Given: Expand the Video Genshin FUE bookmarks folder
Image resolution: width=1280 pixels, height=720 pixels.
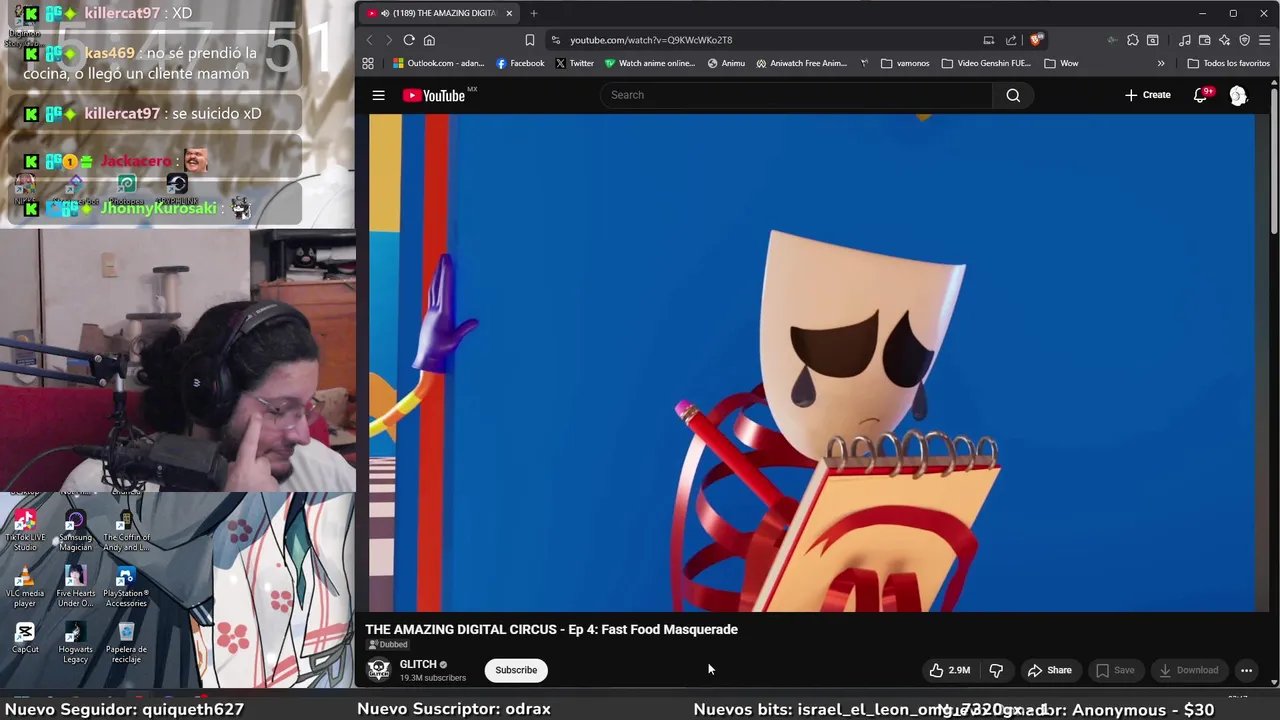Looking at the screenshot, I should [x=986, y=63].
